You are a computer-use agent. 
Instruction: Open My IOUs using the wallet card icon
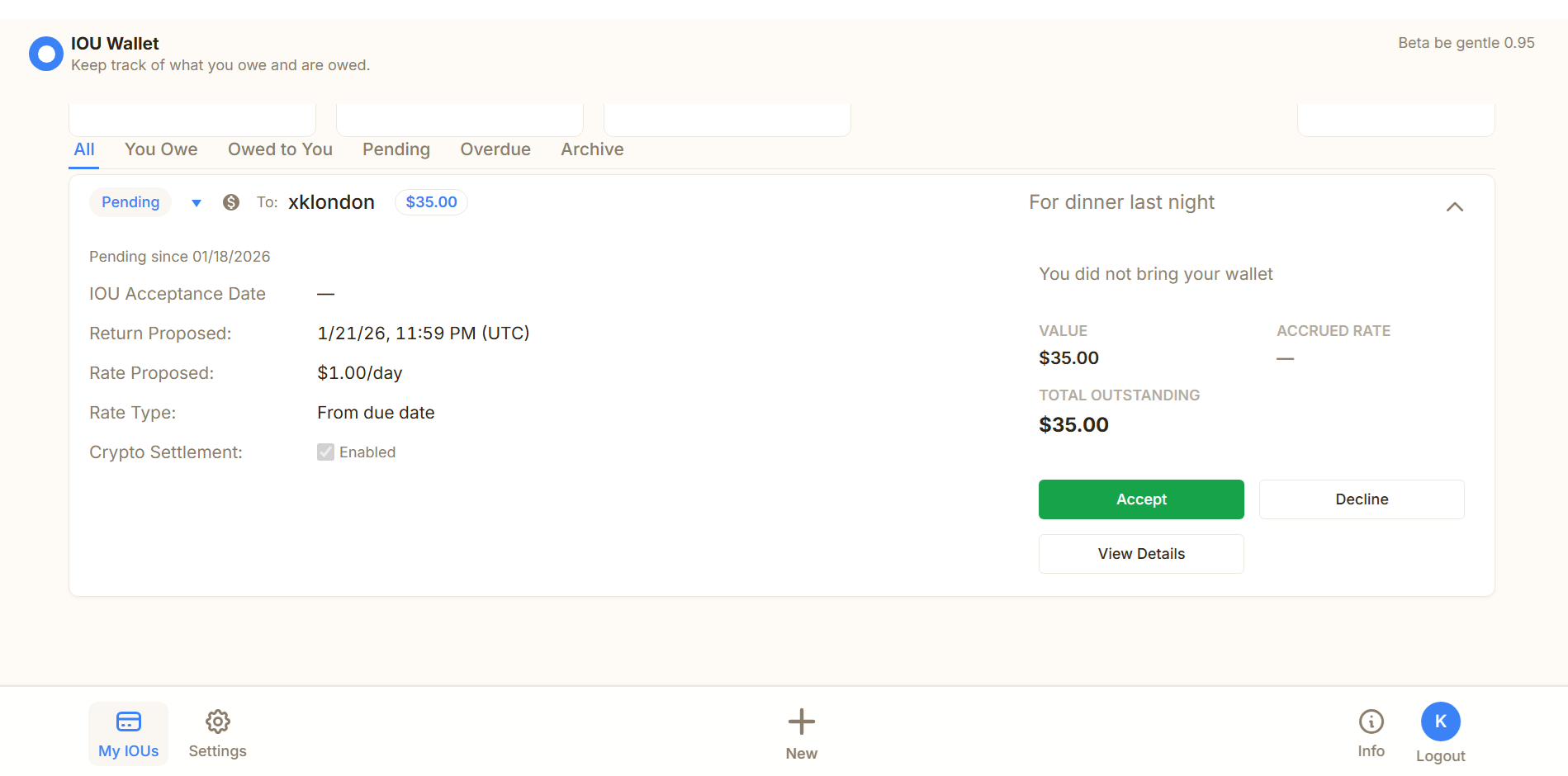click(x=128, y=721)
